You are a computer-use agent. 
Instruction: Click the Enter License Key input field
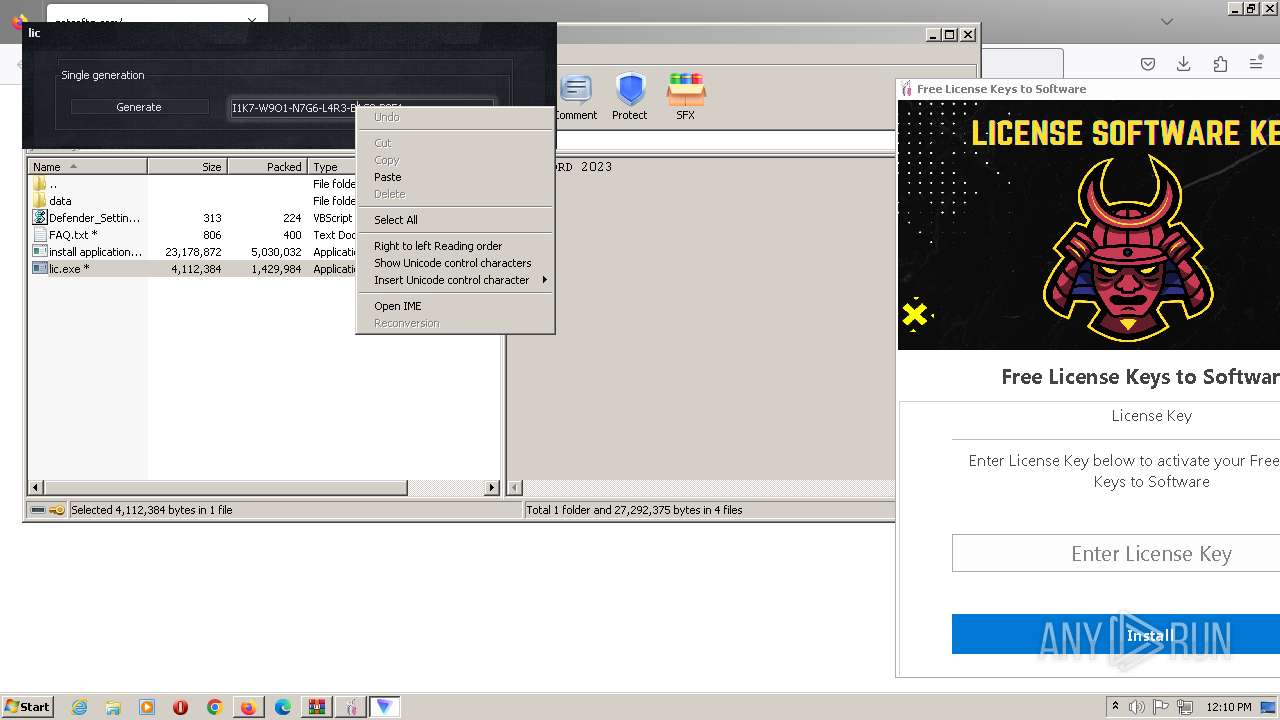[1116, 553]
